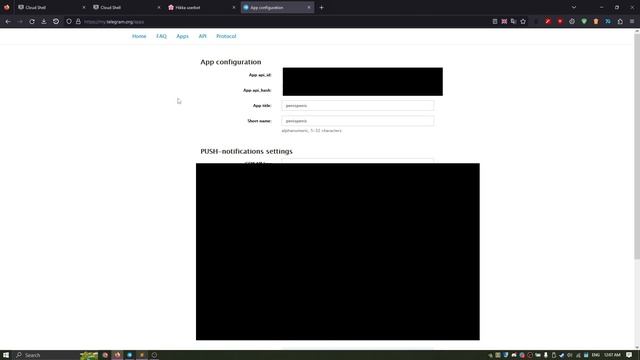
Task: Click the red pen extension icon
Action: point(548,22)
